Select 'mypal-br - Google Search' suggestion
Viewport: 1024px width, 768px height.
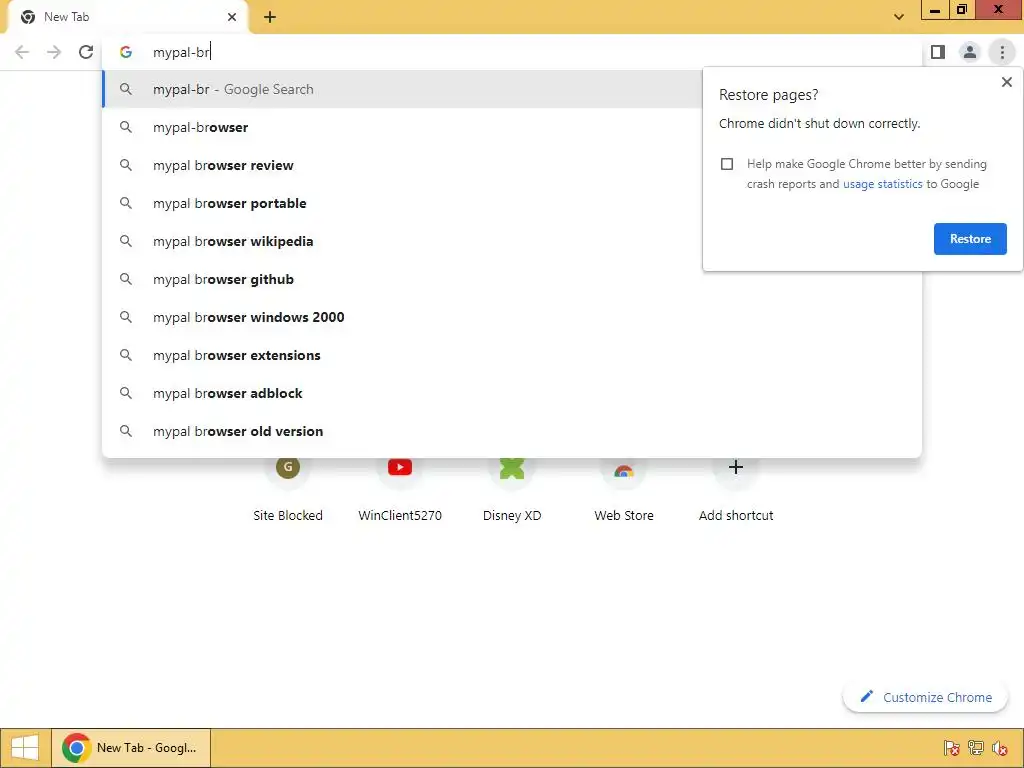click(402, 89)
